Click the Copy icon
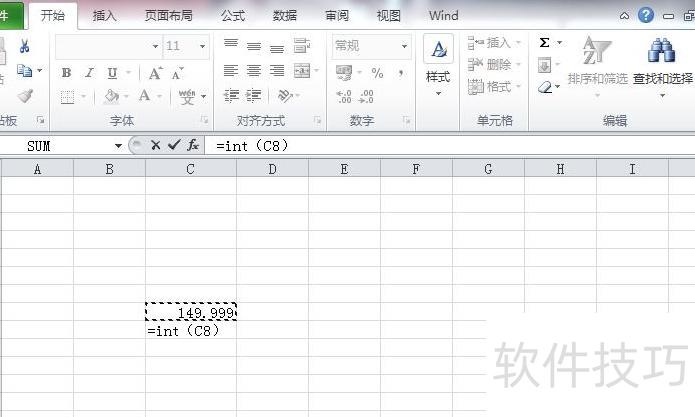The height and width of the screenshot is (417, 695). click(x=24, y=71)
